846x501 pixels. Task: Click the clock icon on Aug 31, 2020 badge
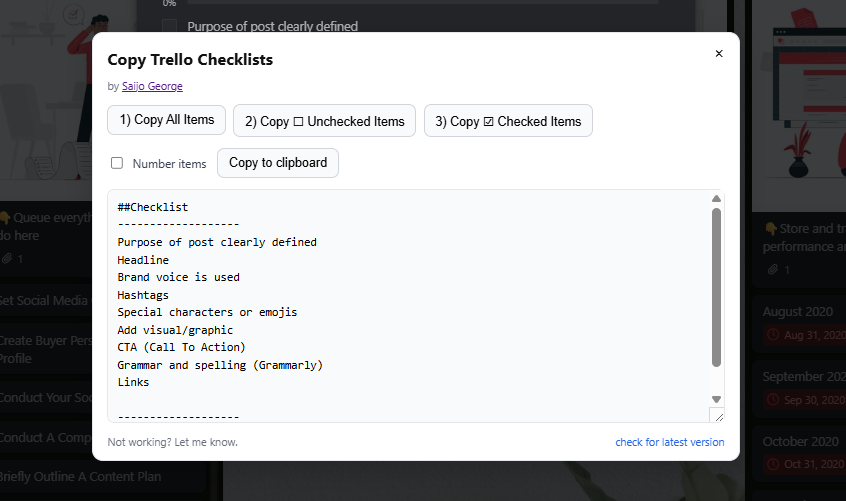pyautogui.click(x=773, y=334)
